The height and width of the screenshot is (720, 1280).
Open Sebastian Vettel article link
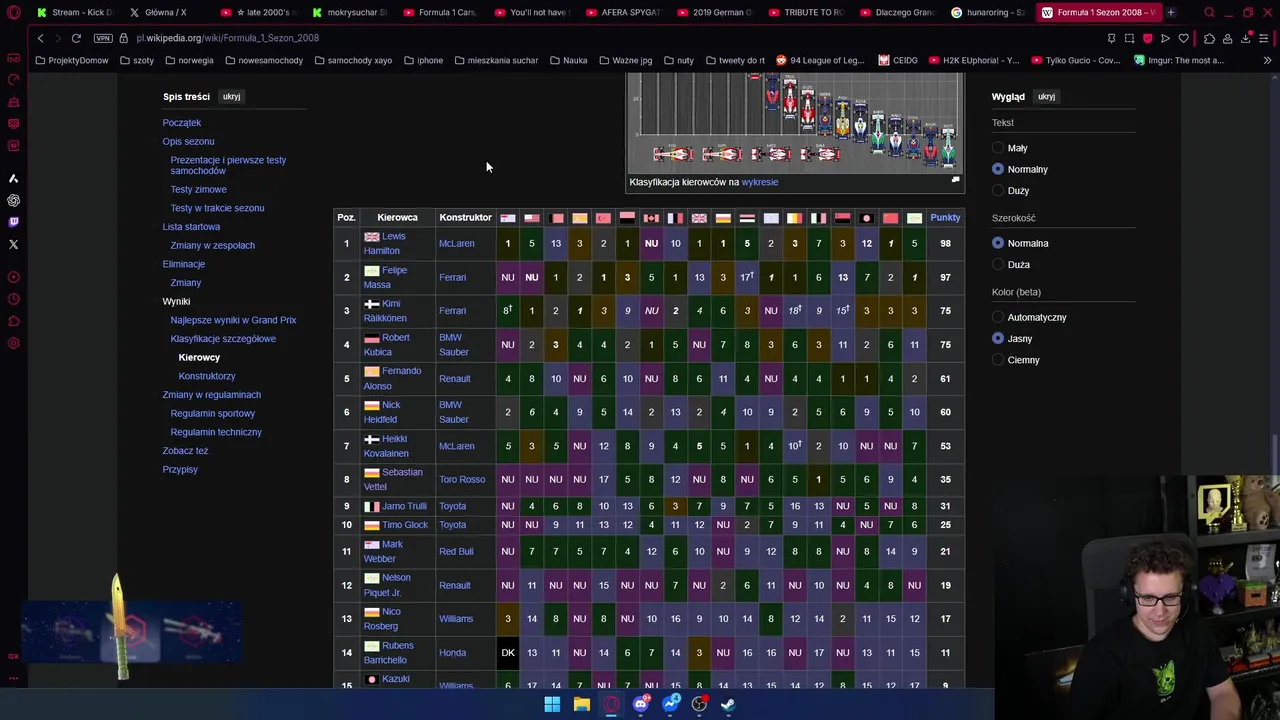coord(393,479)
